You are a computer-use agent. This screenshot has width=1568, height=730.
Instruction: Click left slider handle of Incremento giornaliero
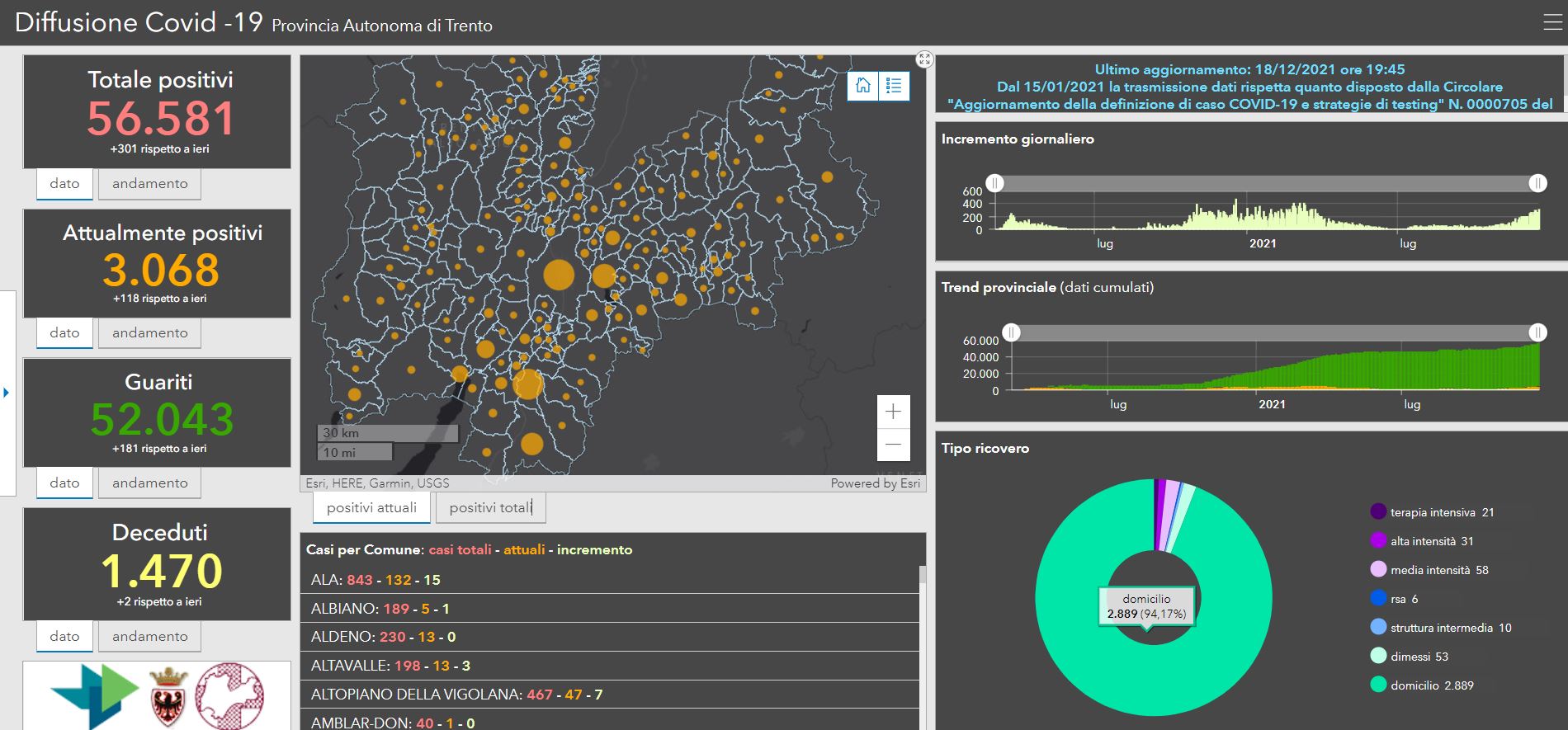(995, 183)
